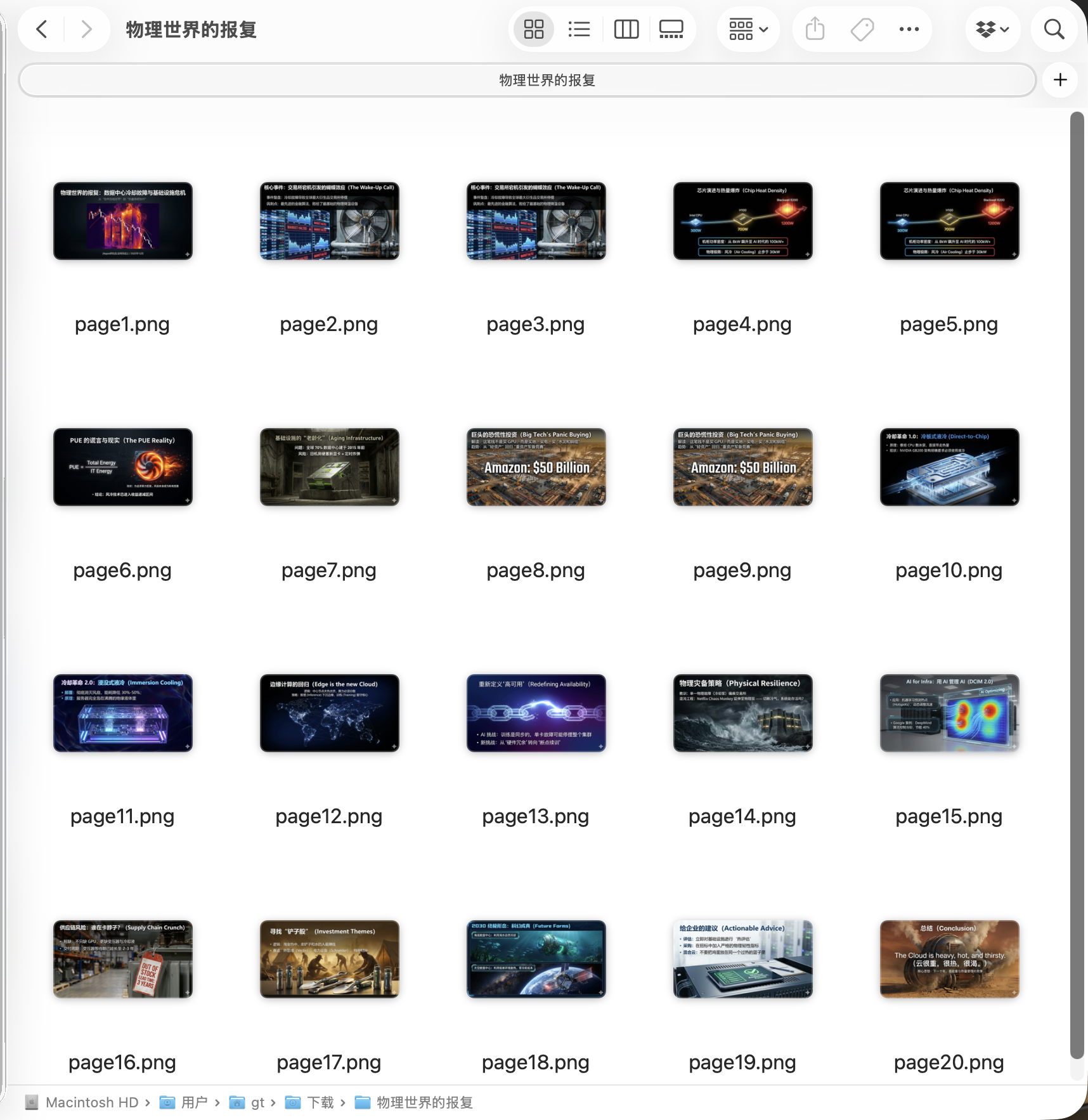Image resolution: width=1088 pixels, height=1120 pixels.
Task: Select the page17.png thumbnail
Action: [330, 959]
